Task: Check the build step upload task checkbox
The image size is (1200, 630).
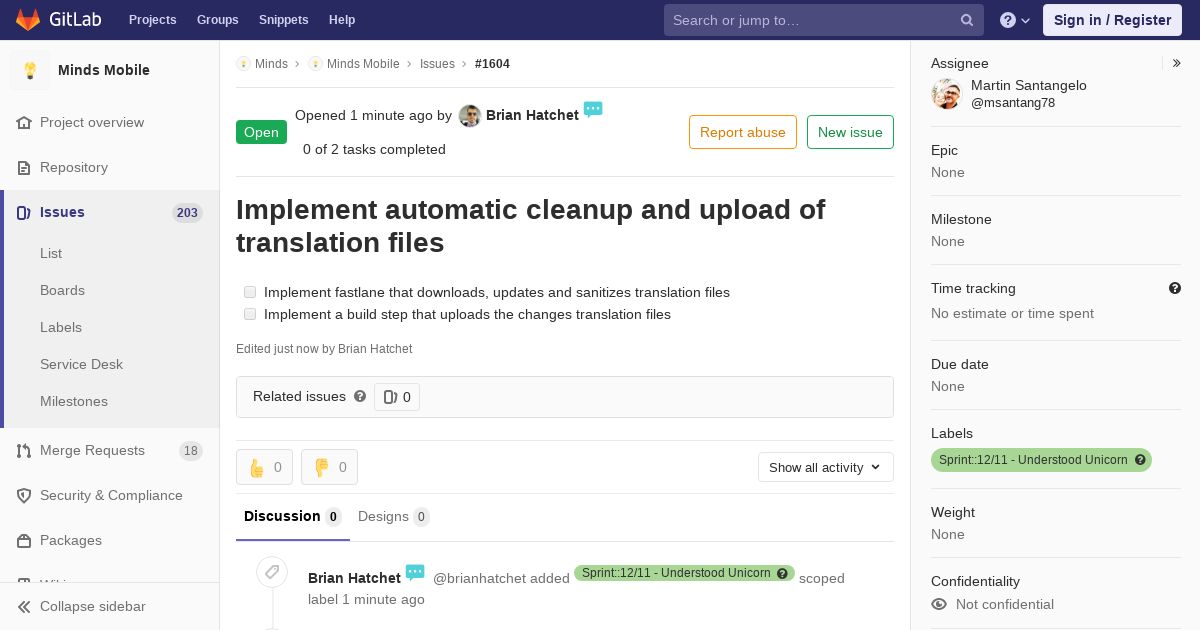Action: coord(250,314)
